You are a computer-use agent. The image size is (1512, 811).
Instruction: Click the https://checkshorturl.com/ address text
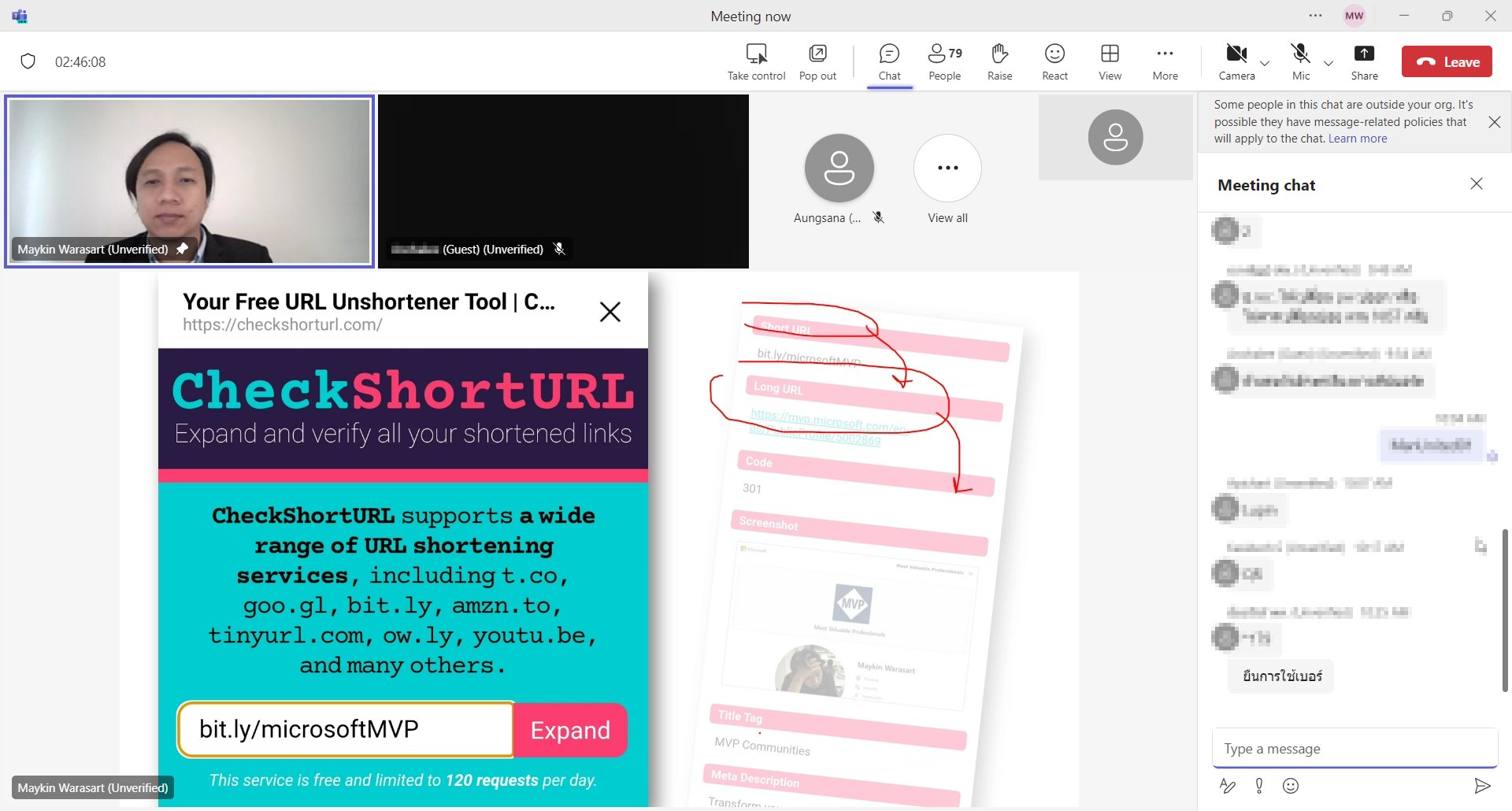coord(283,324)
